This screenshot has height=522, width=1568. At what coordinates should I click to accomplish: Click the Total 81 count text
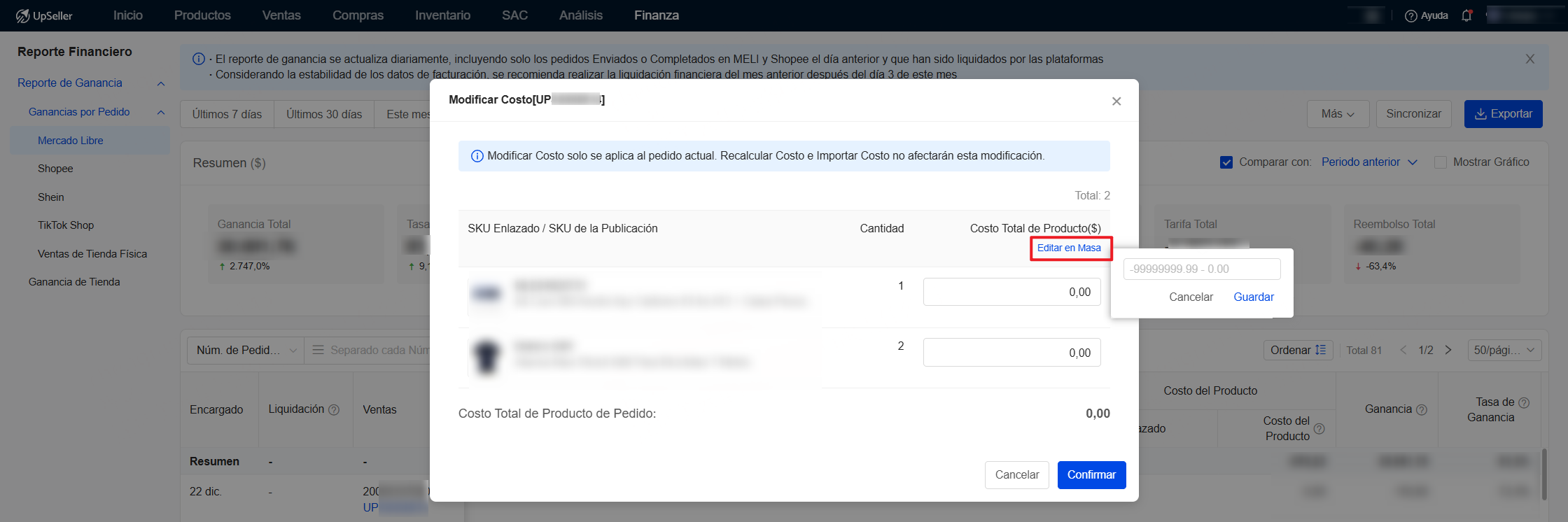[1364, 350]
